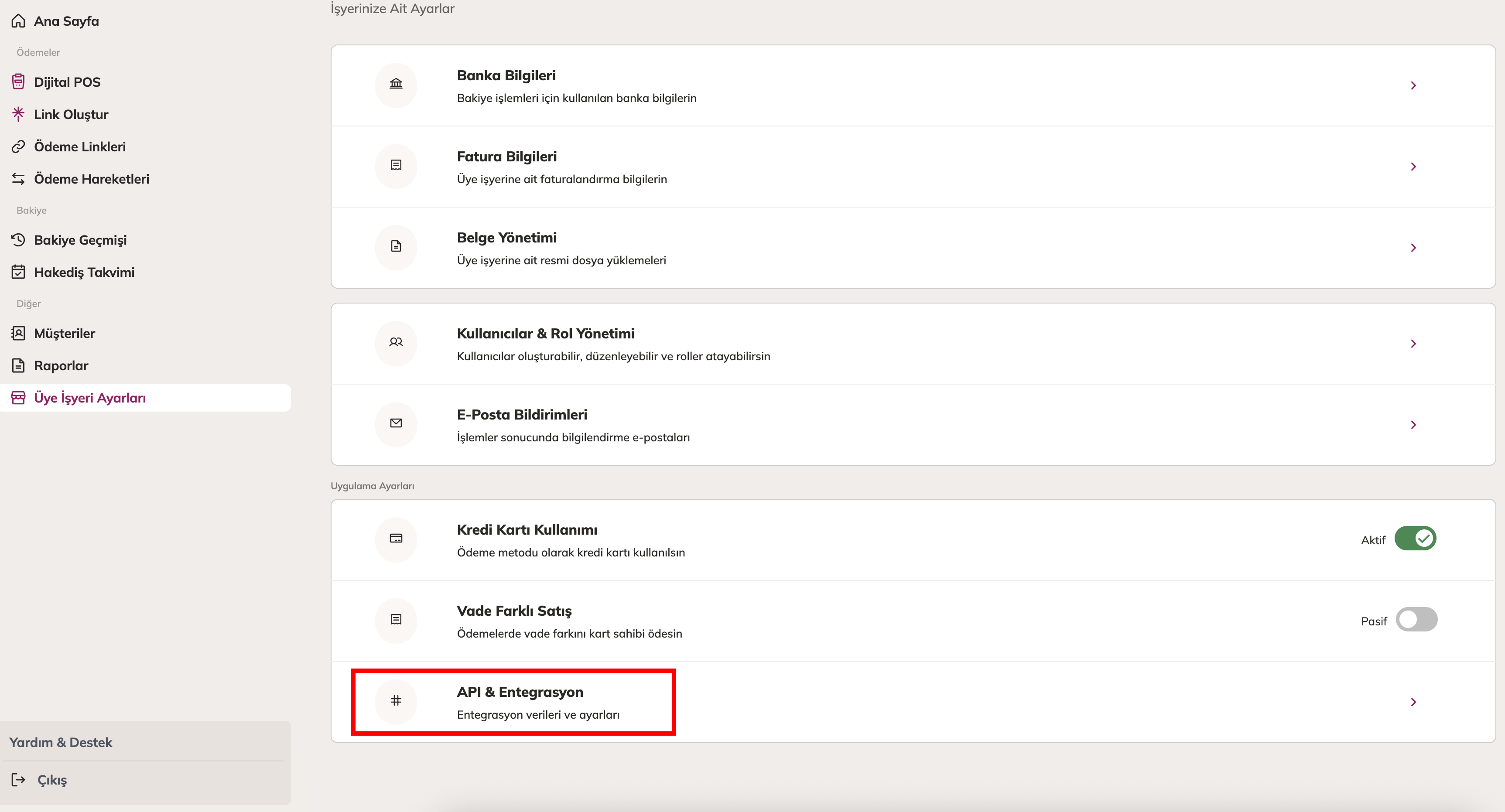Click the chevron on API & Entegrasyon row
1505x812 pixels.
tap(1413, 702)
